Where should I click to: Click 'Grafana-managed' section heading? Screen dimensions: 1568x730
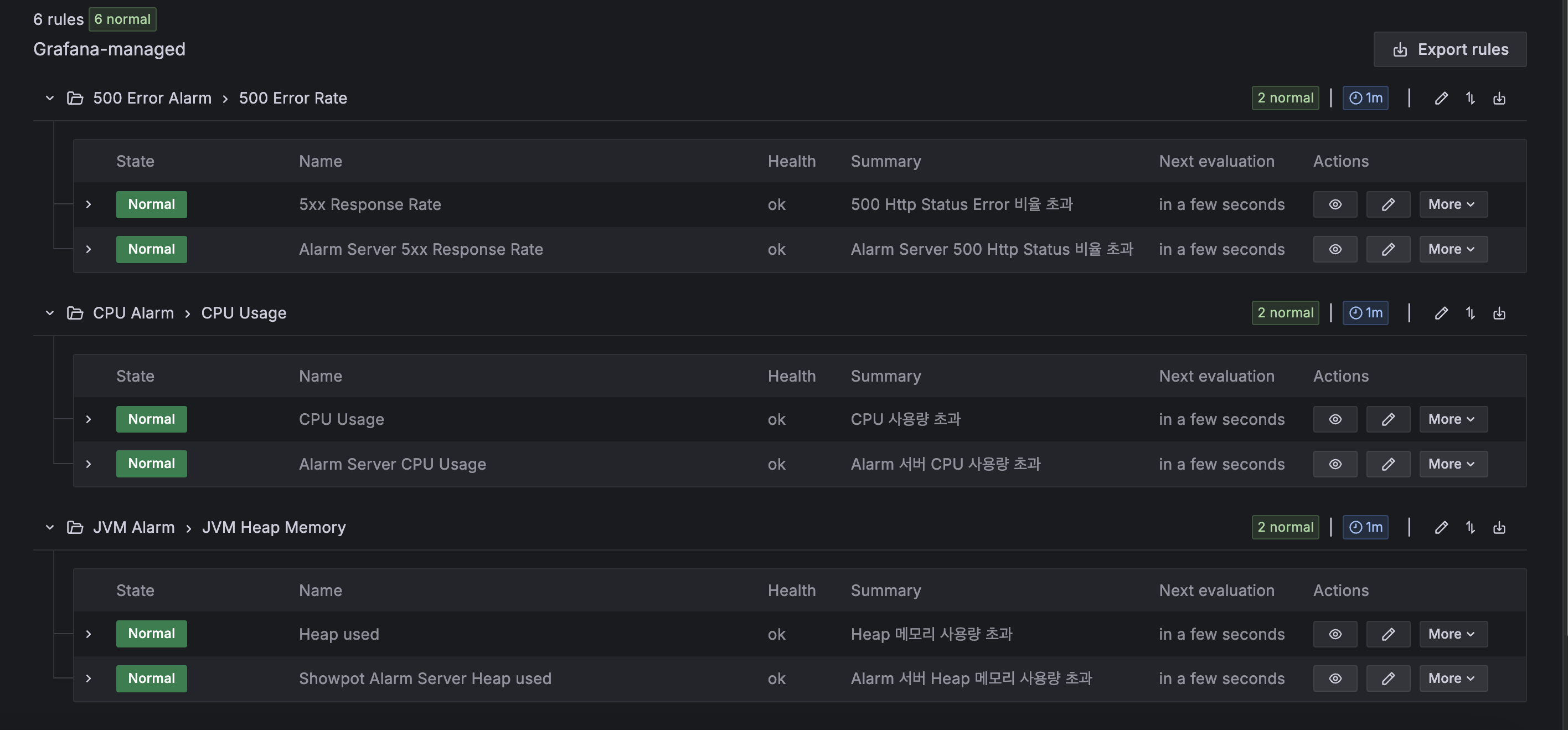click(109, 49)
